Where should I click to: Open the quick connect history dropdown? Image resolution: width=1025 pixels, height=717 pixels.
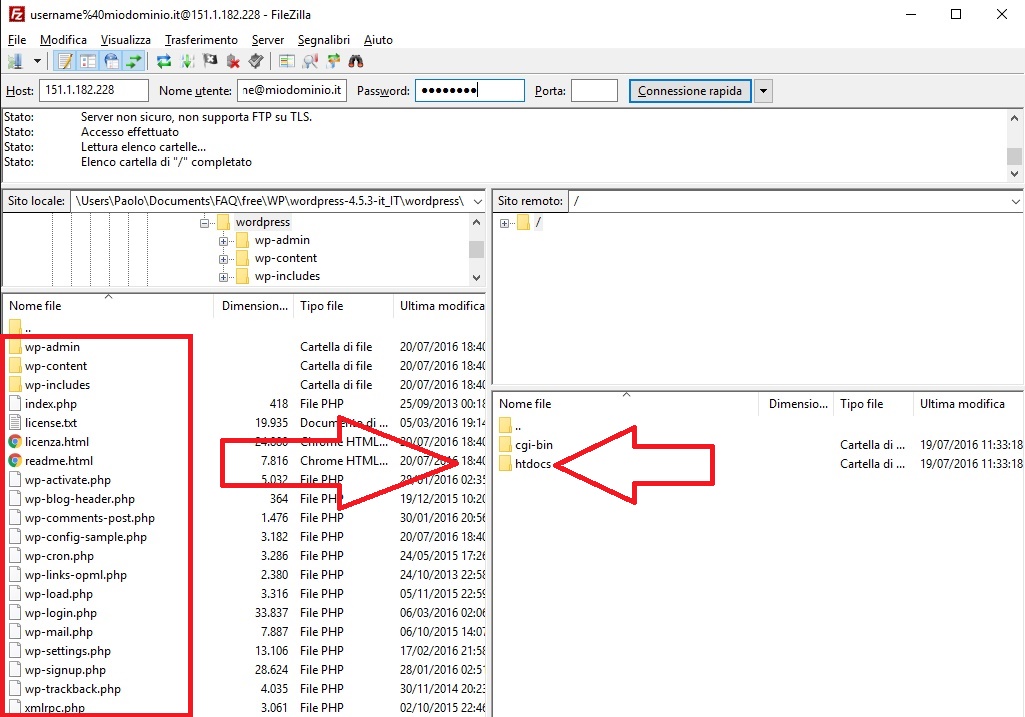[764, 91]
